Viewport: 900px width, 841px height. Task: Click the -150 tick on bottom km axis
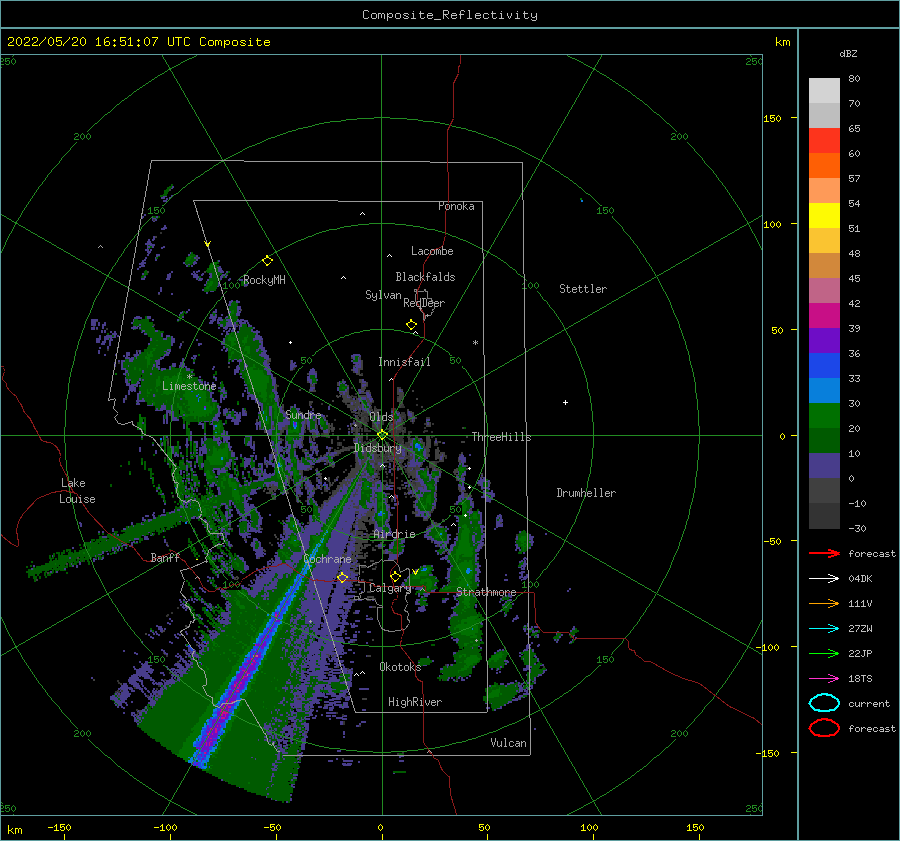pos(59,827)
